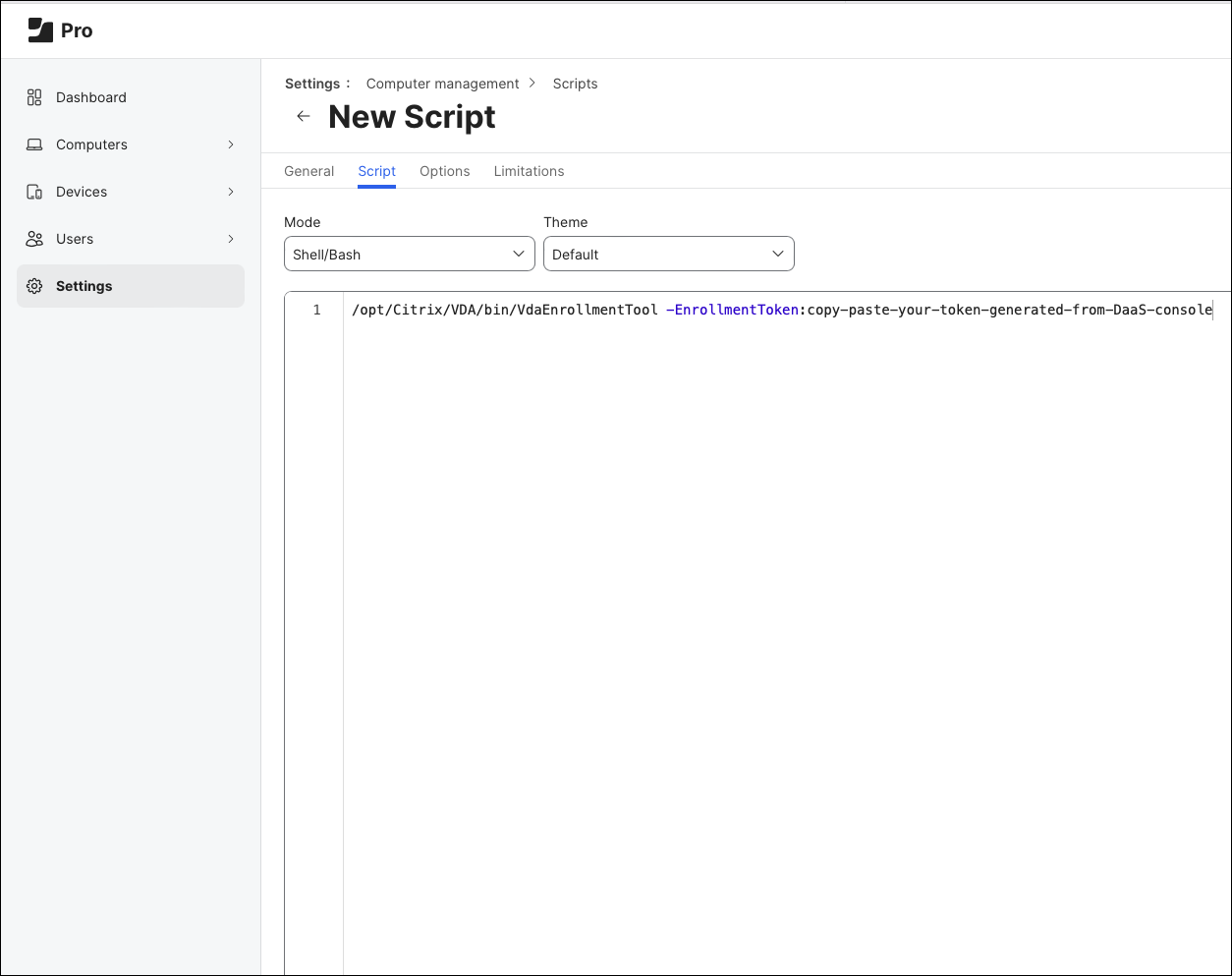Click the Computers laptop icon
Image resolution: width=1232 pixels, height=976 pixels.
pyautogui.click(x=34, y=144)
